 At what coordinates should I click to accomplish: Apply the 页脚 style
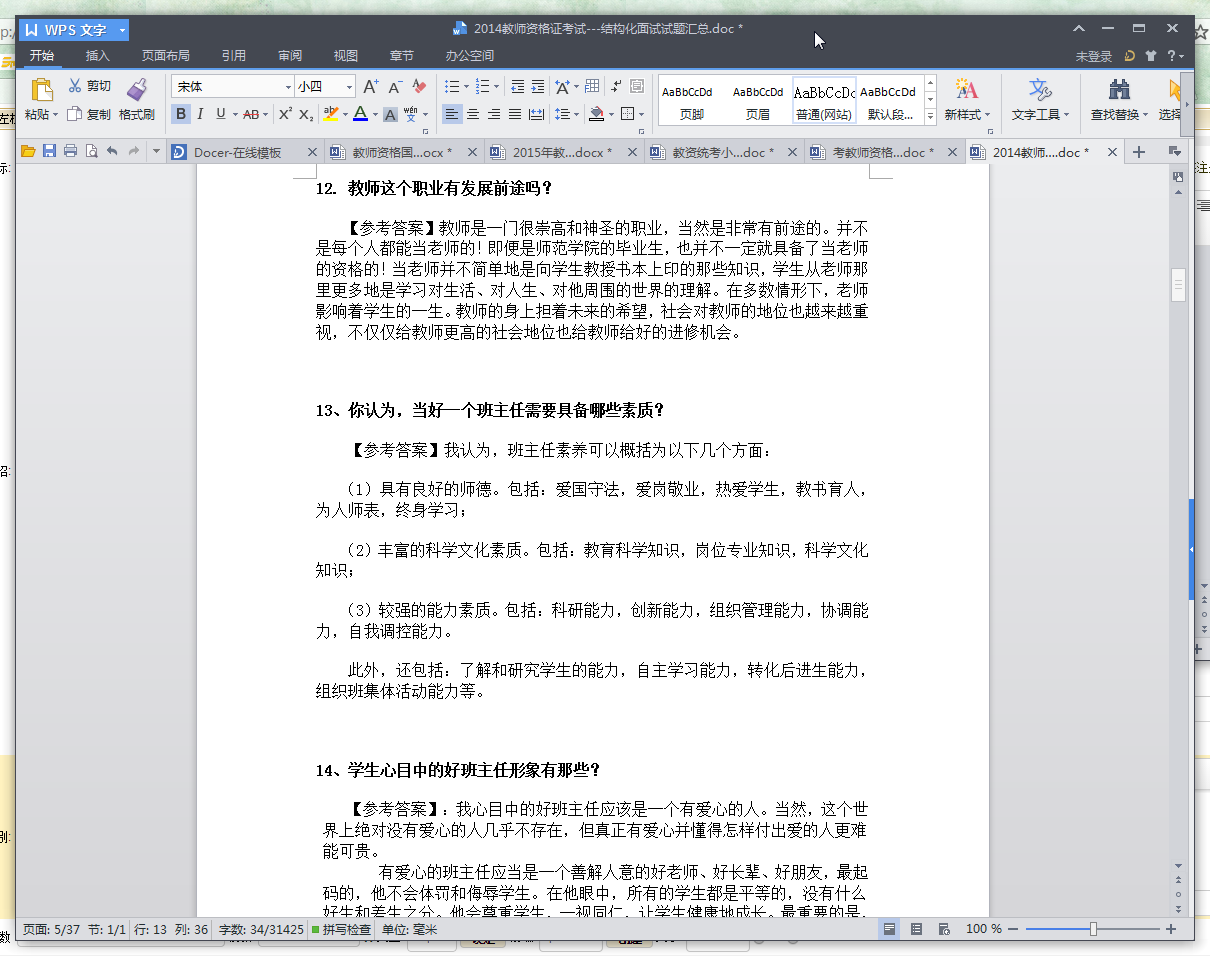pyautogui.click(x=691, y=101)
